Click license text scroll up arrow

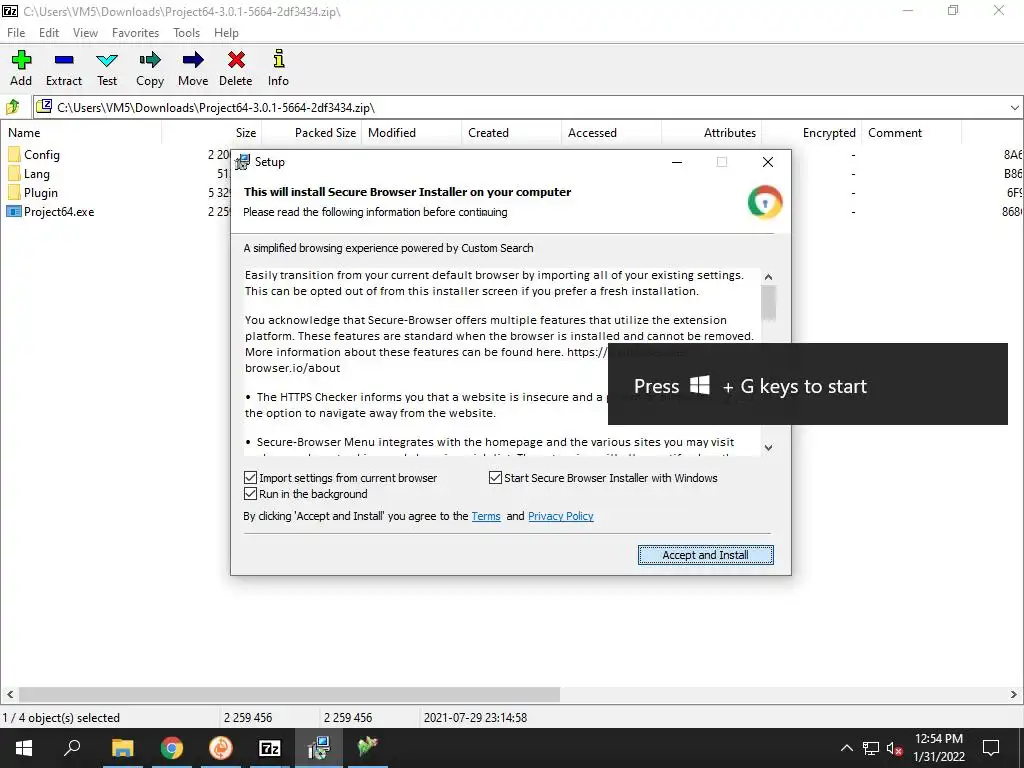click(769, 277)
